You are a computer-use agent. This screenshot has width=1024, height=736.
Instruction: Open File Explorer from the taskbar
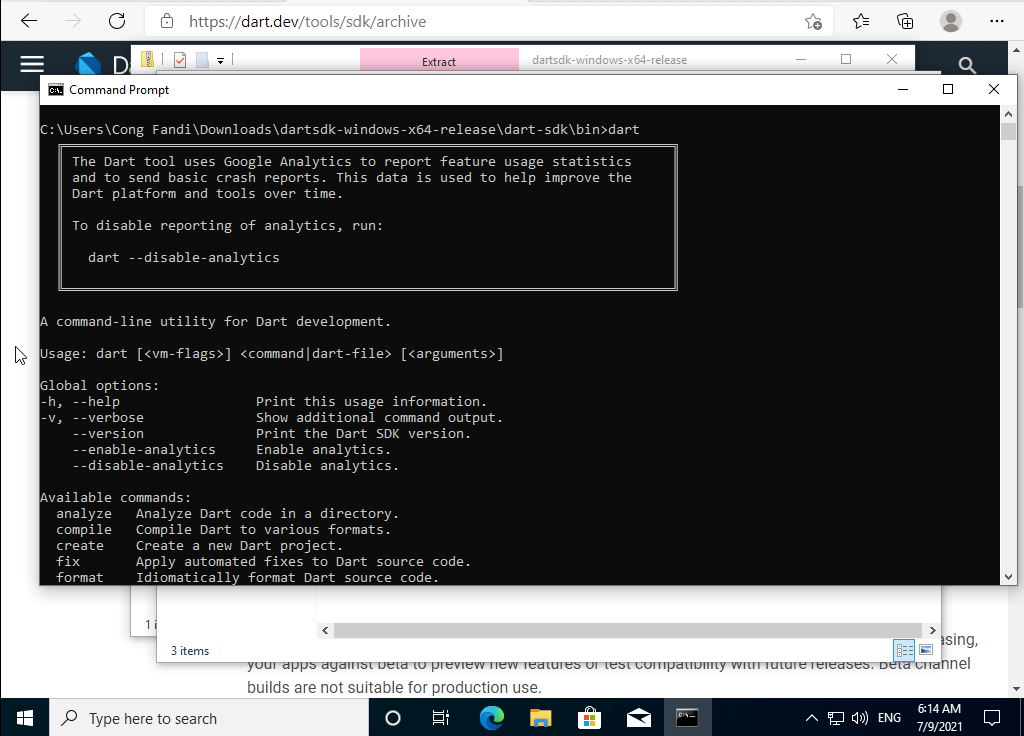point(541,718)
